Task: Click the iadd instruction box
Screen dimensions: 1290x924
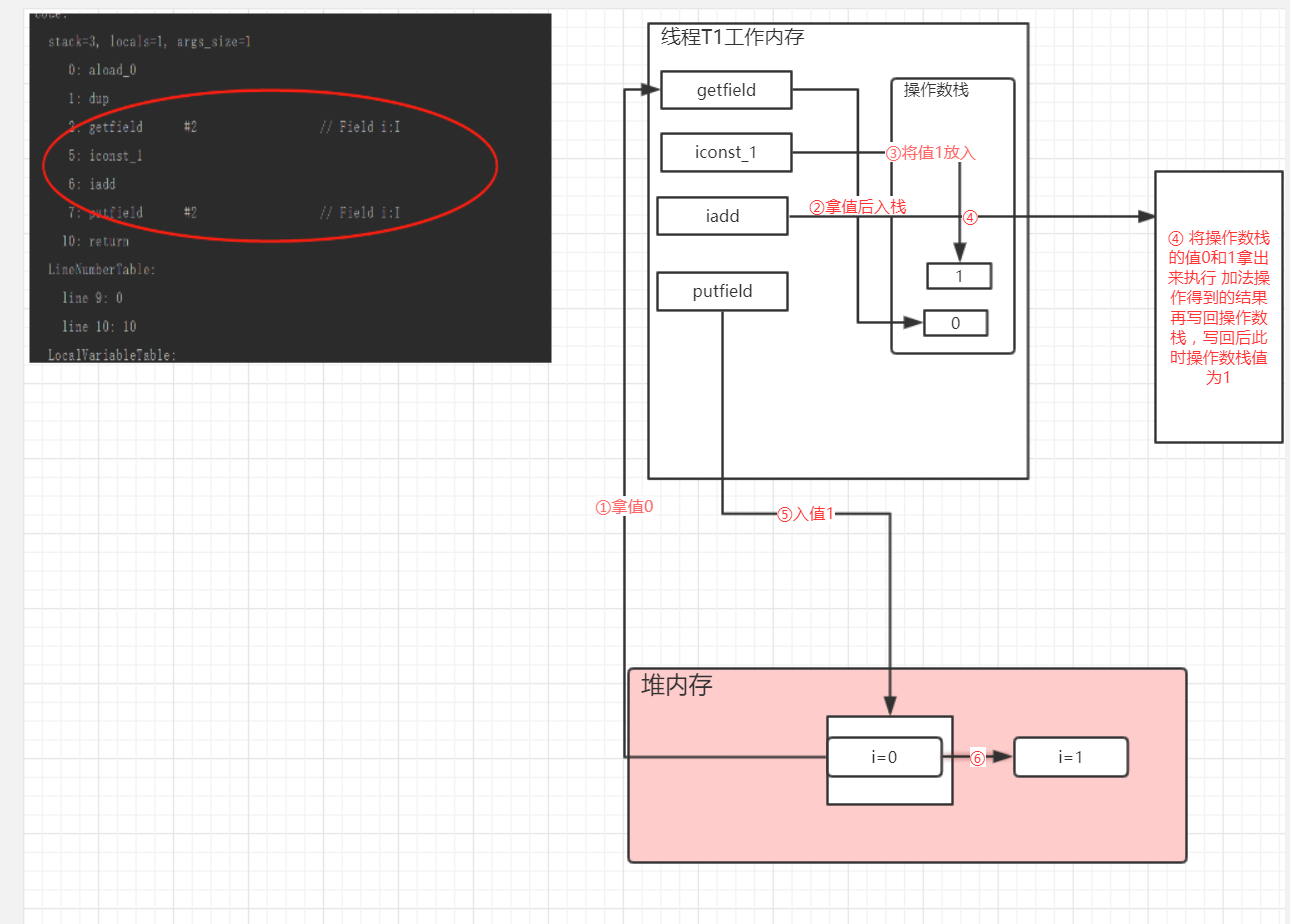Action: click(x=722, y=216)
